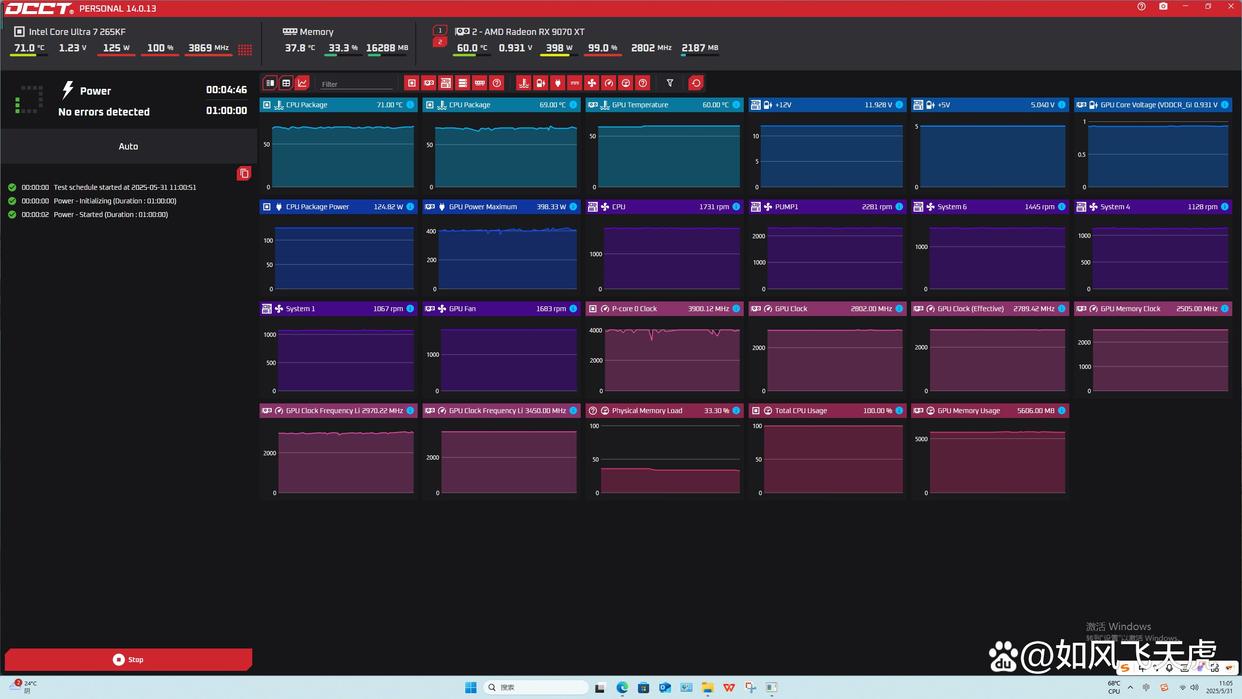This screenshot has height=699, width=1242.
Task: Select the GPU Memory Clock graph
Action: [1154, 348]
